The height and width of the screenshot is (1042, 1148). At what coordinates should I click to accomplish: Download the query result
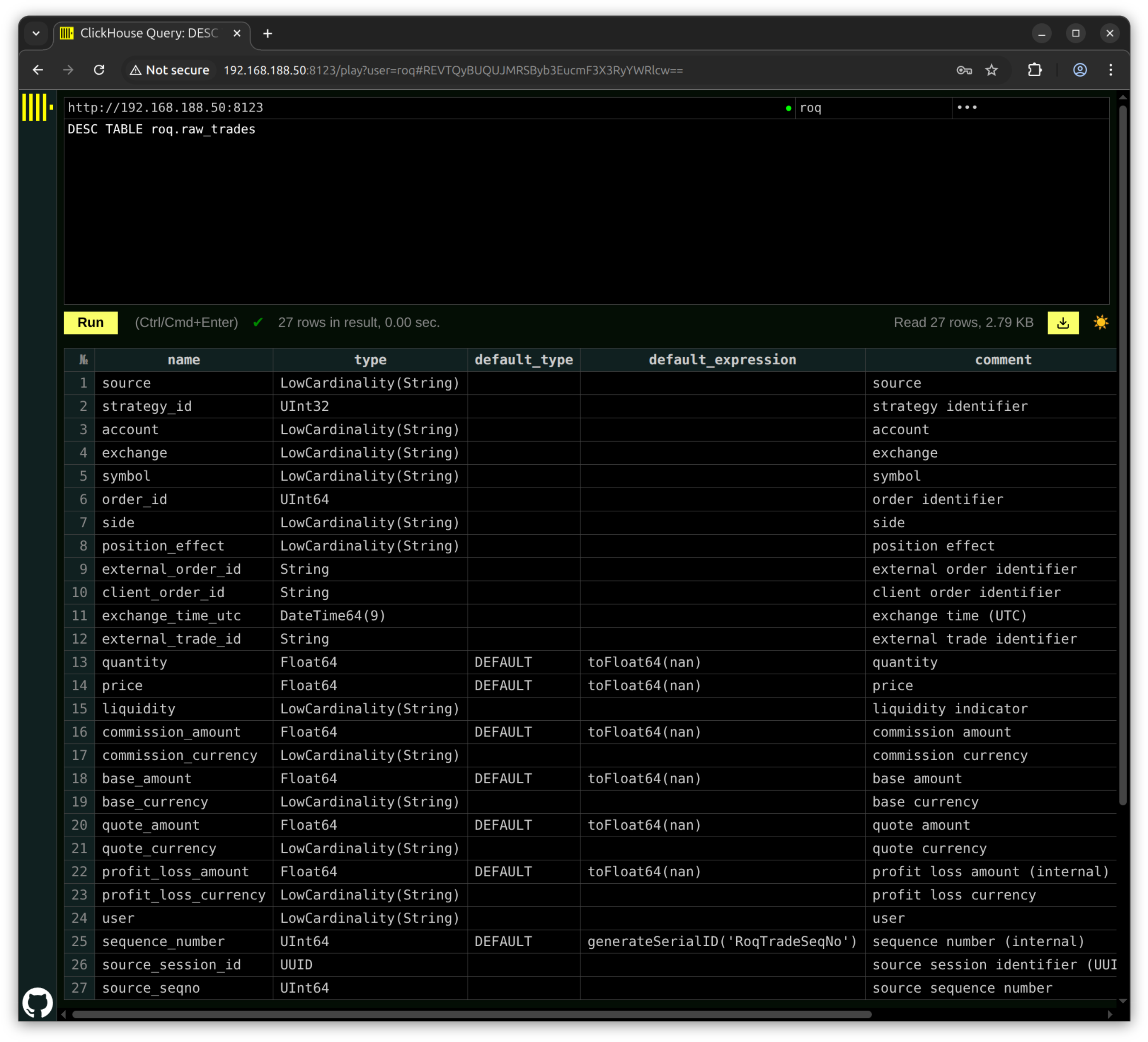[x=1062, y=323]
